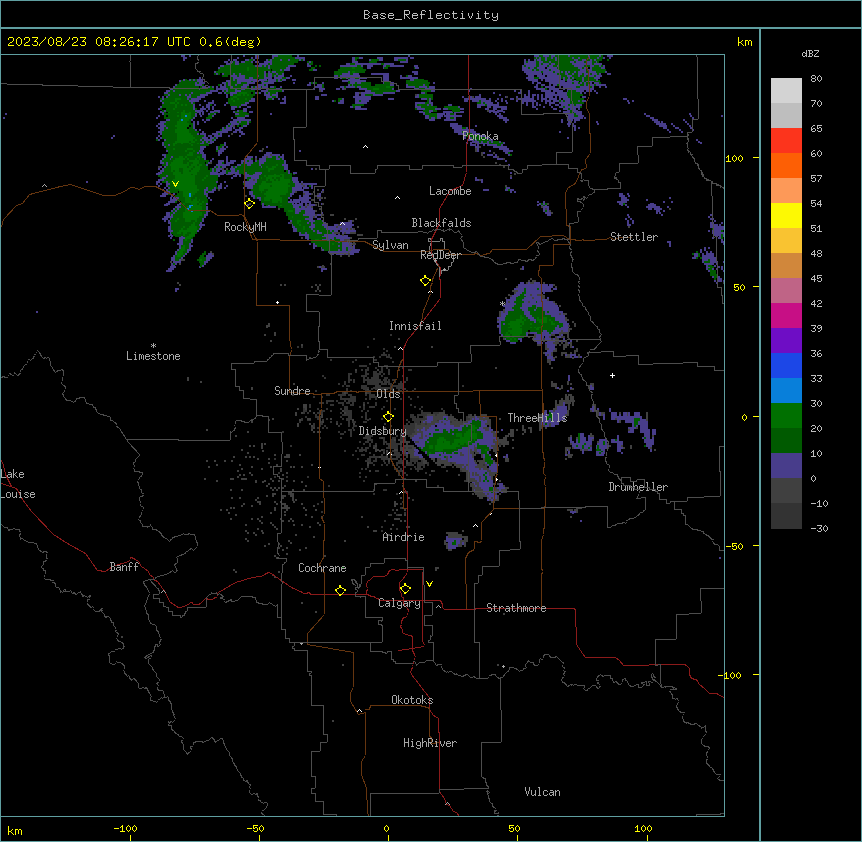Click the Lacombe town label
The image size is (862, 842).
click(450, 191)
